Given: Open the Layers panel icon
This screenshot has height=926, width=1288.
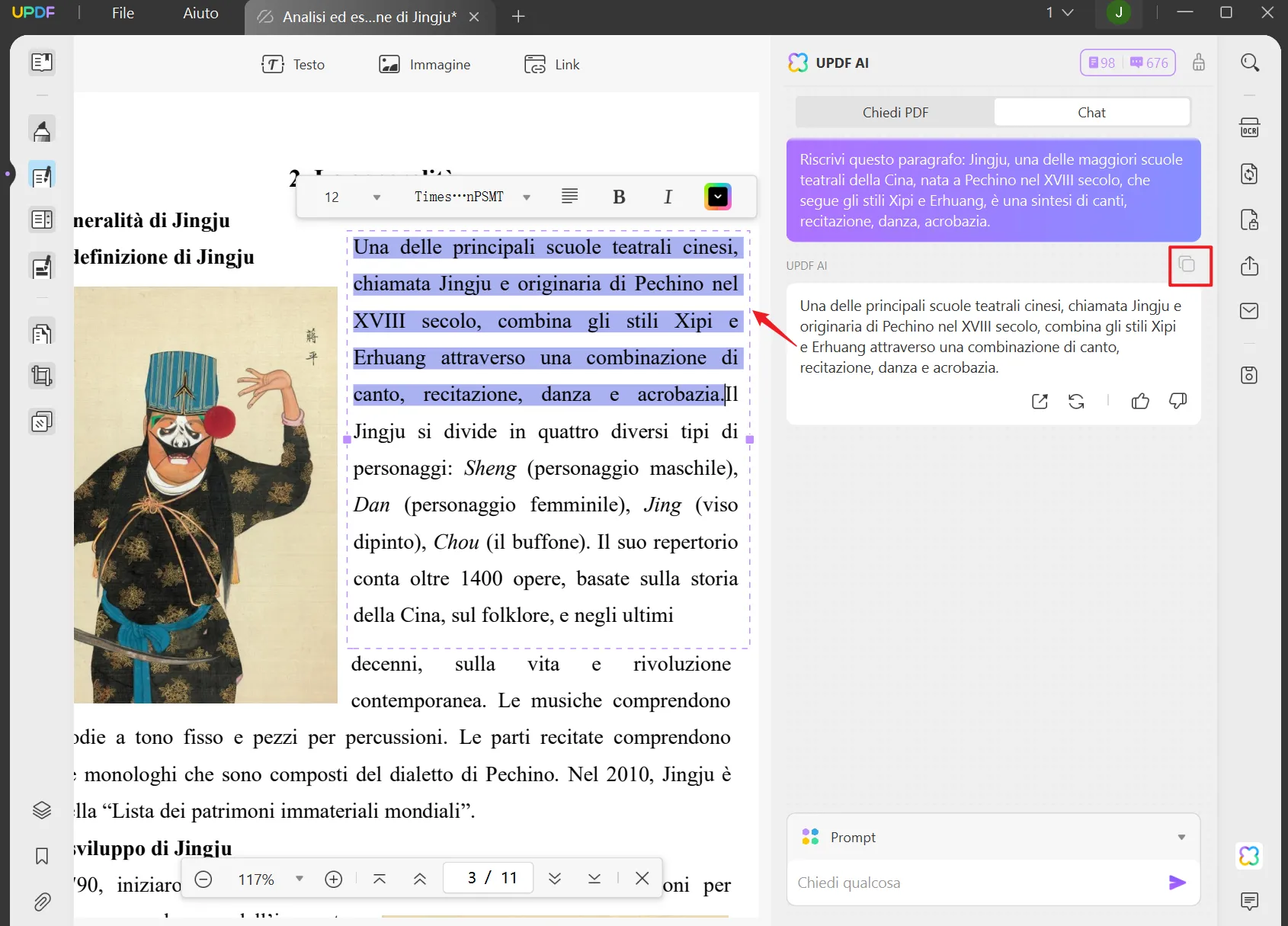Looking at the screenshot, I should tap(42, 810).
